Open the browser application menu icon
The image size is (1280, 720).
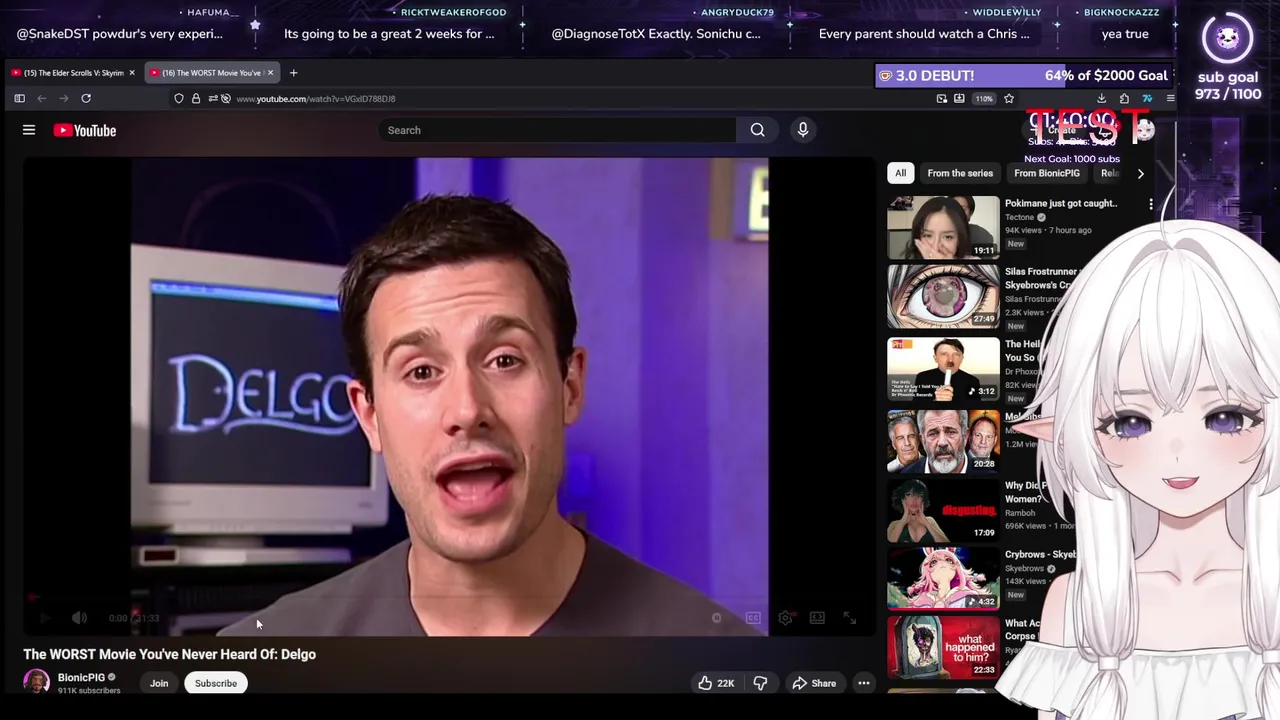tap(1170, 98)
